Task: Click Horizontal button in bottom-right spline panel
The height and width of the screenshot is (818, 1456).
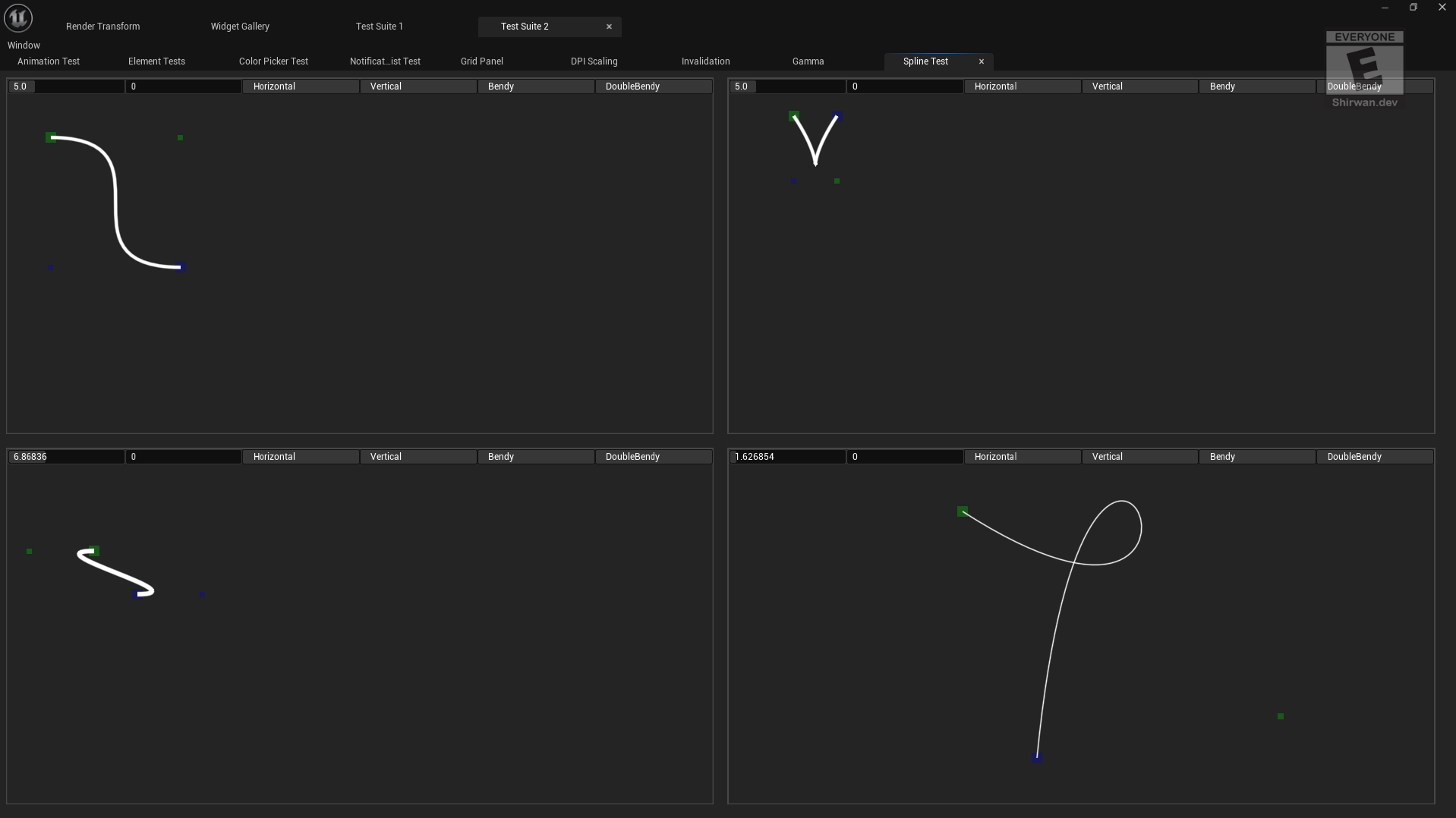Action: pos(1023,457)
